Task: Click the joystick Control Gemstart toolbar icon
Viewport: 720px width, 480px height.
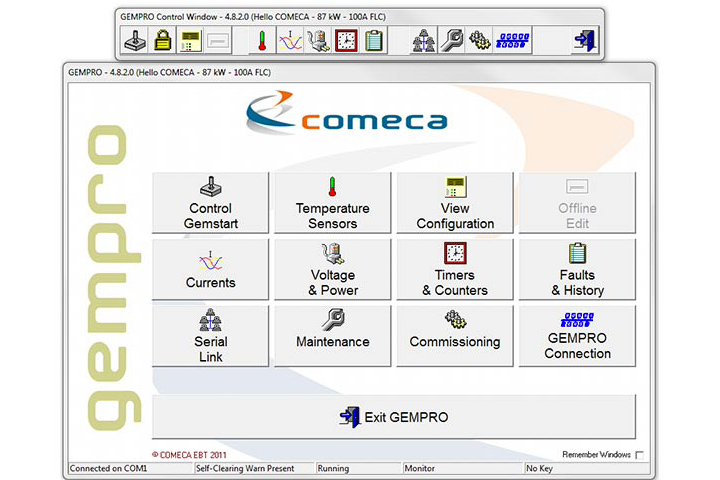Action: (135, 40)
